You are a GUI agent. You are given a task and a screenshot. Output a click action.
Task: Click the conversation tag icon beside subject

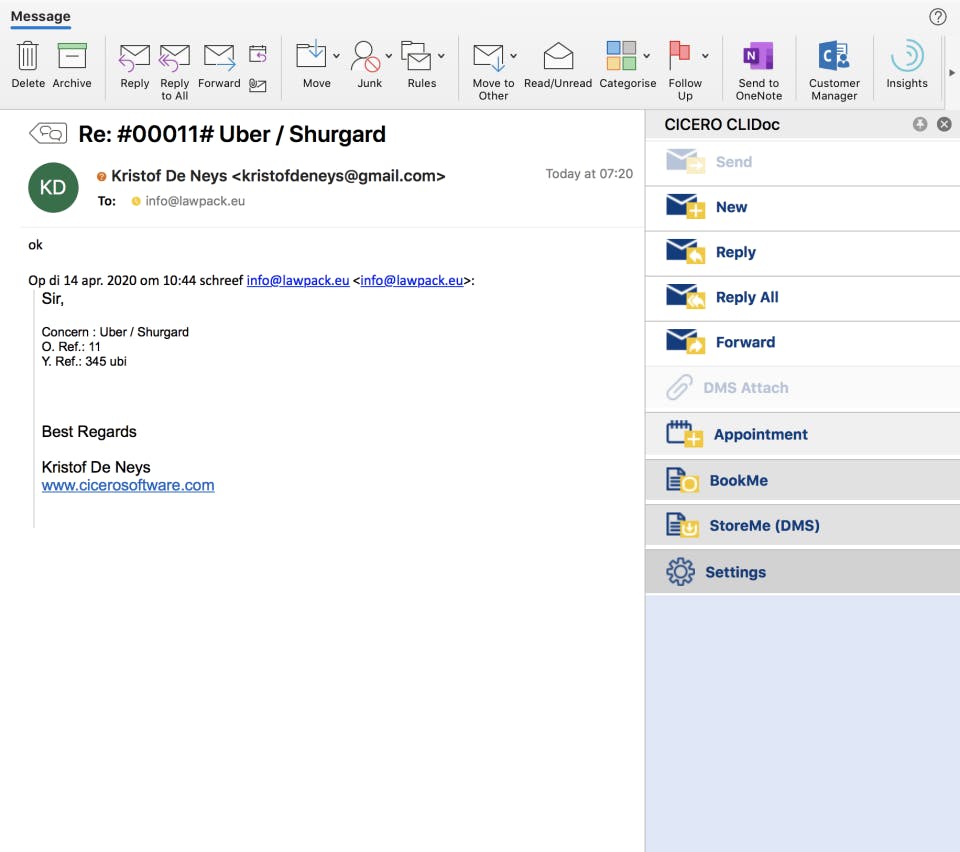tap(48, 133)
